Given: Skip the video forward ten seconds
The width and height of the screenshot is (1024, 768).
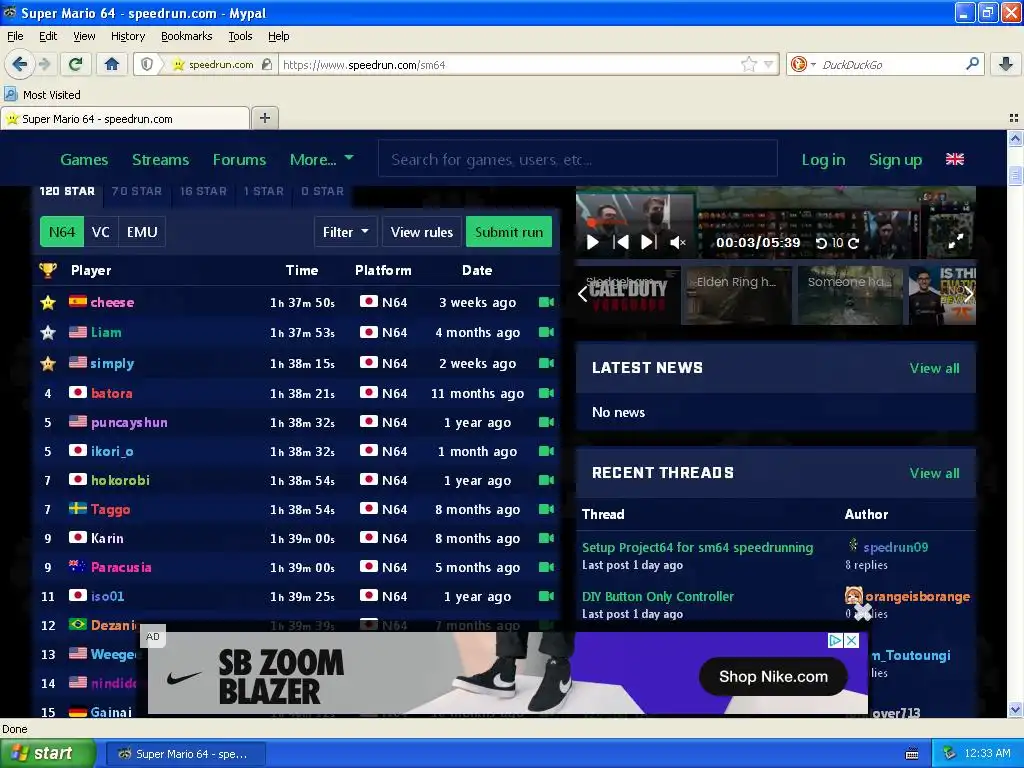Looking at the screenshot, I should 854,243.
